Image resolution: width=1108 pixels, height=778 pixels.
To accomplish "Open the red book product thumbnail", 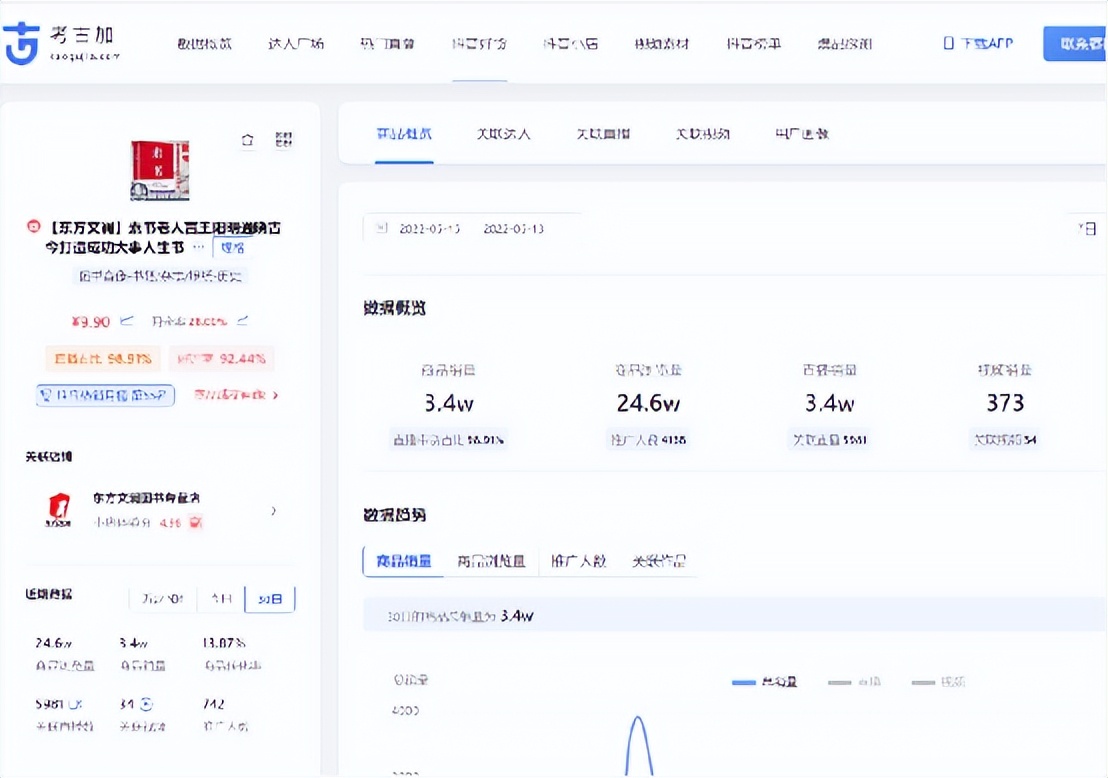I will tap(160, 170).
